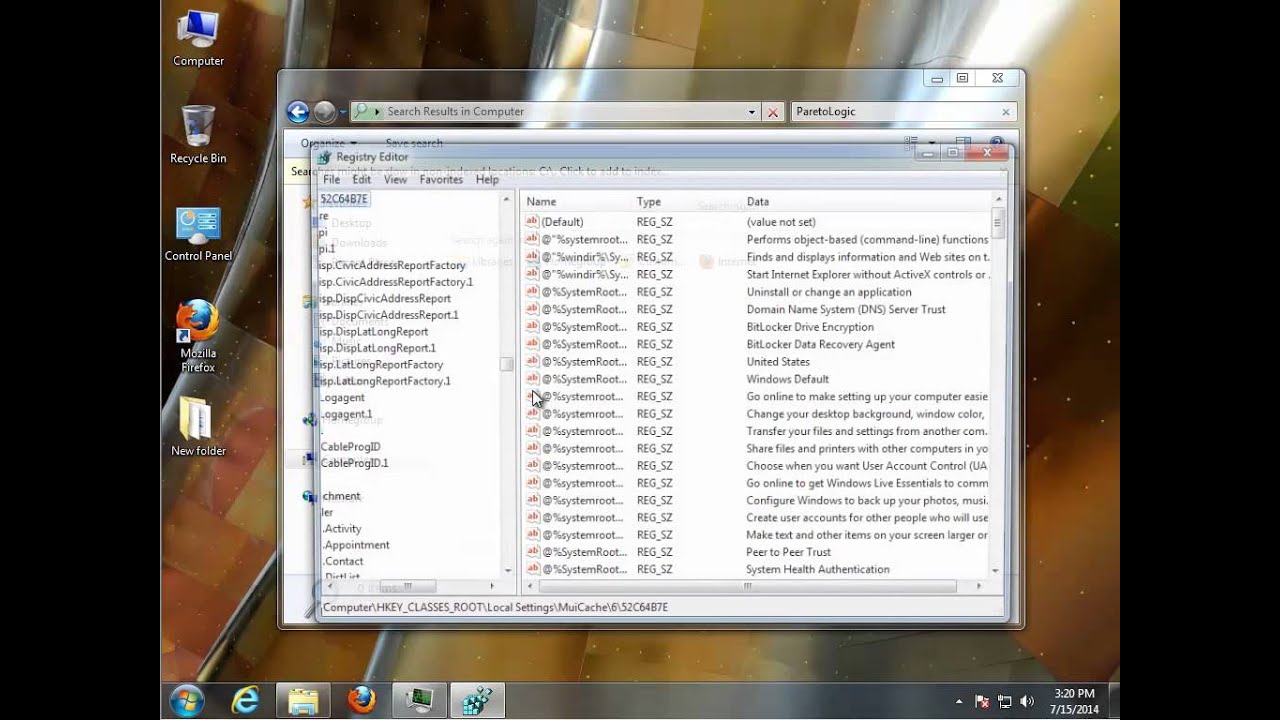Switch to Registry Editor taskbar button
Viewport: 1280px width, 720px height.
point(477,700)
